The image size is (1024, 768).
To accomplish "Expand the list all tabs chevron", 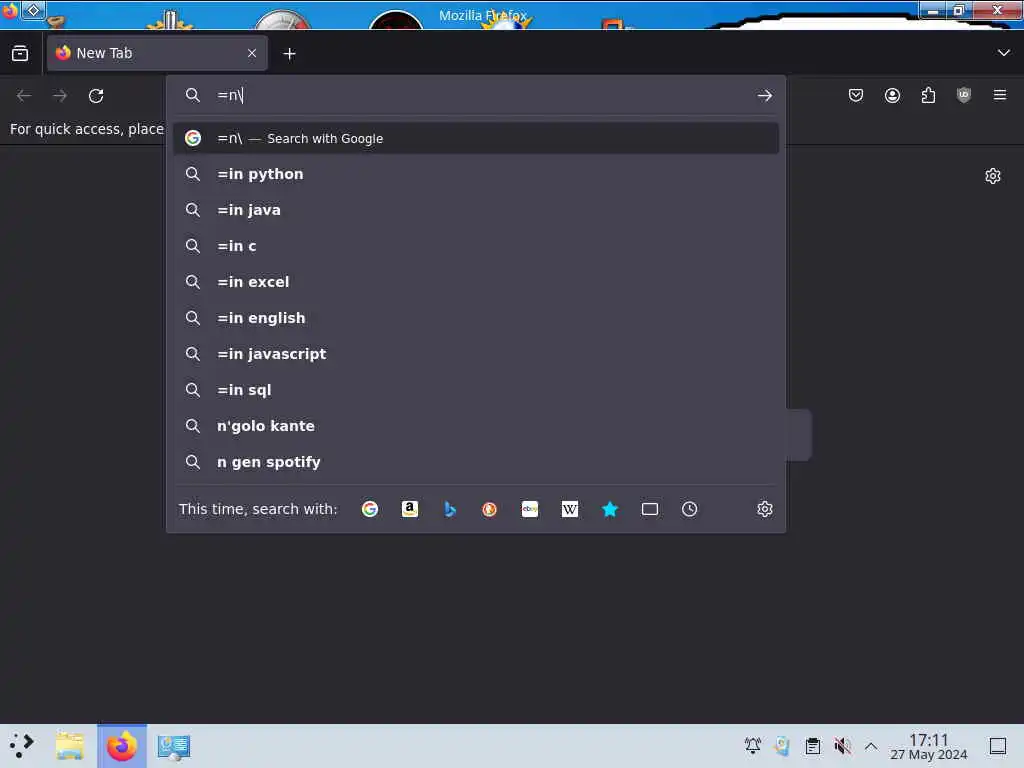I will 1003,53.
